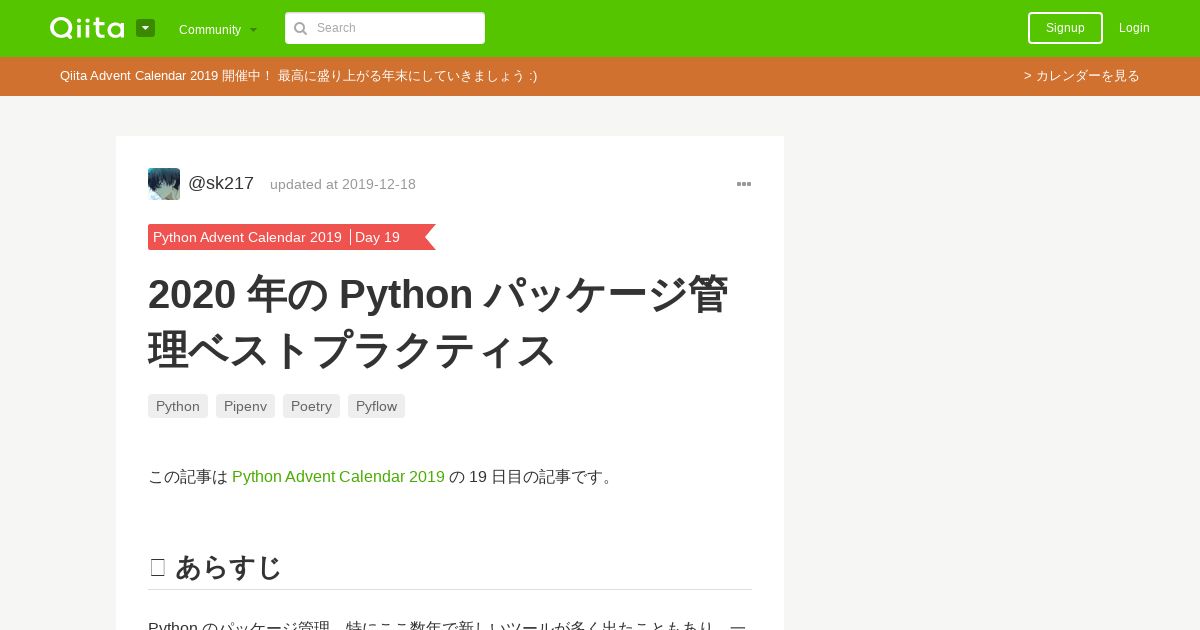Click the Day 19 label

pyautogui.click(x=377, y=237)
